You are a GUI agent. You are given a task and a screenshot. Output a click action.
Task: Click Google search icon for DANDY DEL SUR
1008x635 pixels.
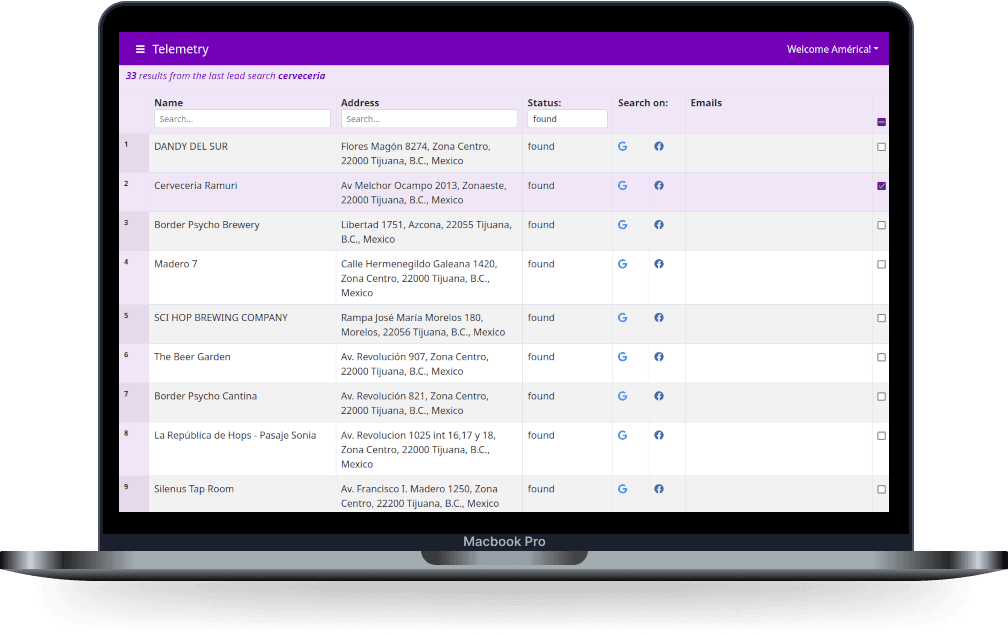pyautogui.click(x=622, y=146)
